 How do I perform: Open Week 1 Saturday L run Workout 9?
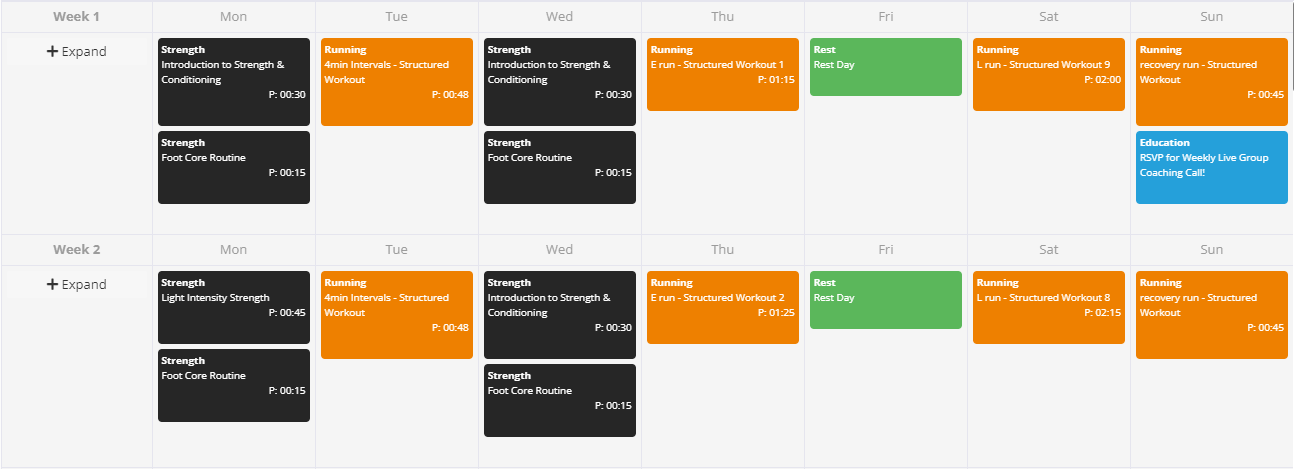tap(1049, 74)
